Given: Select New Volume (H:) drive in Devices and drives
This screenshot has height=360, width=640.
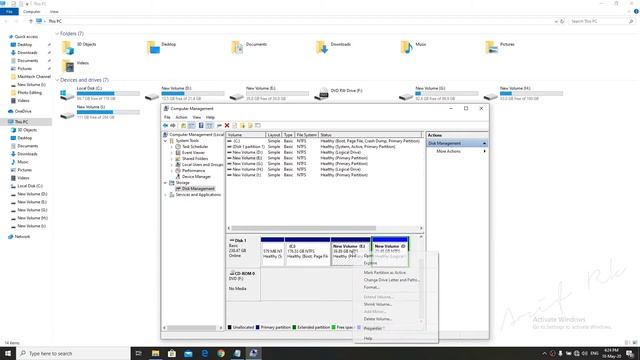Looking at the screenshot, I should (523, 93).
